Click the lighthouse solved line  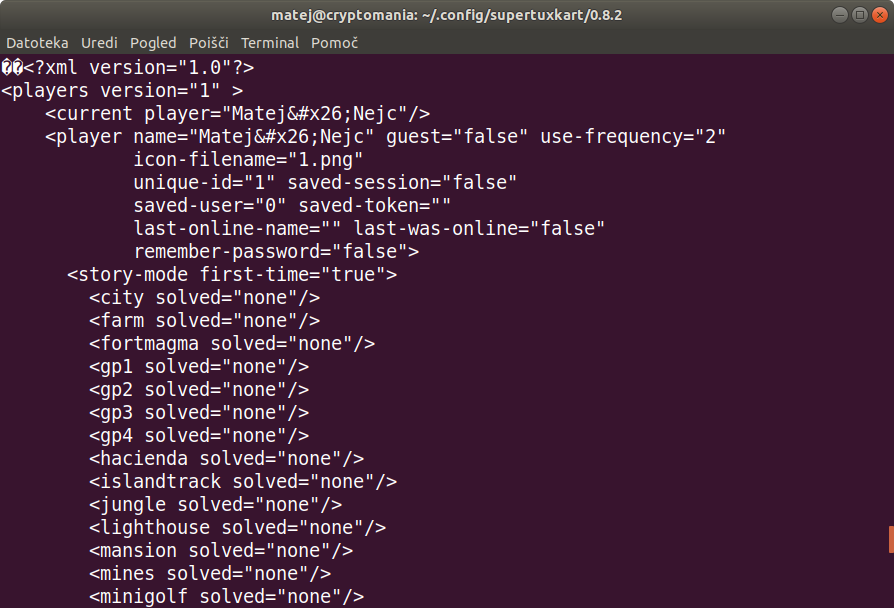(238, 528)
